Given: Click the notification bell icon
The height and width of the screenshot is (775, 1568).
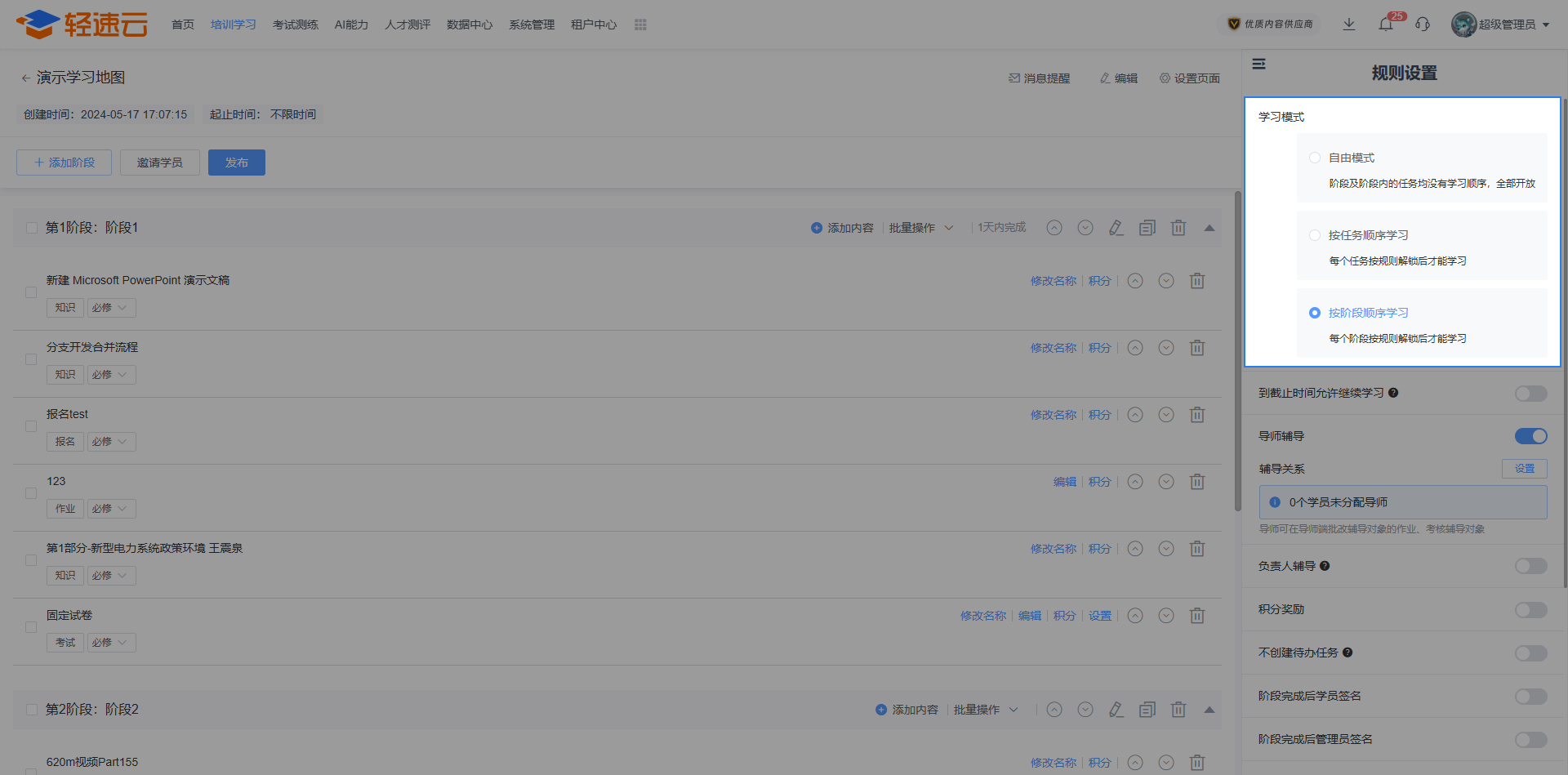Looking at the screenshot, I should [x=1386, y=24].
